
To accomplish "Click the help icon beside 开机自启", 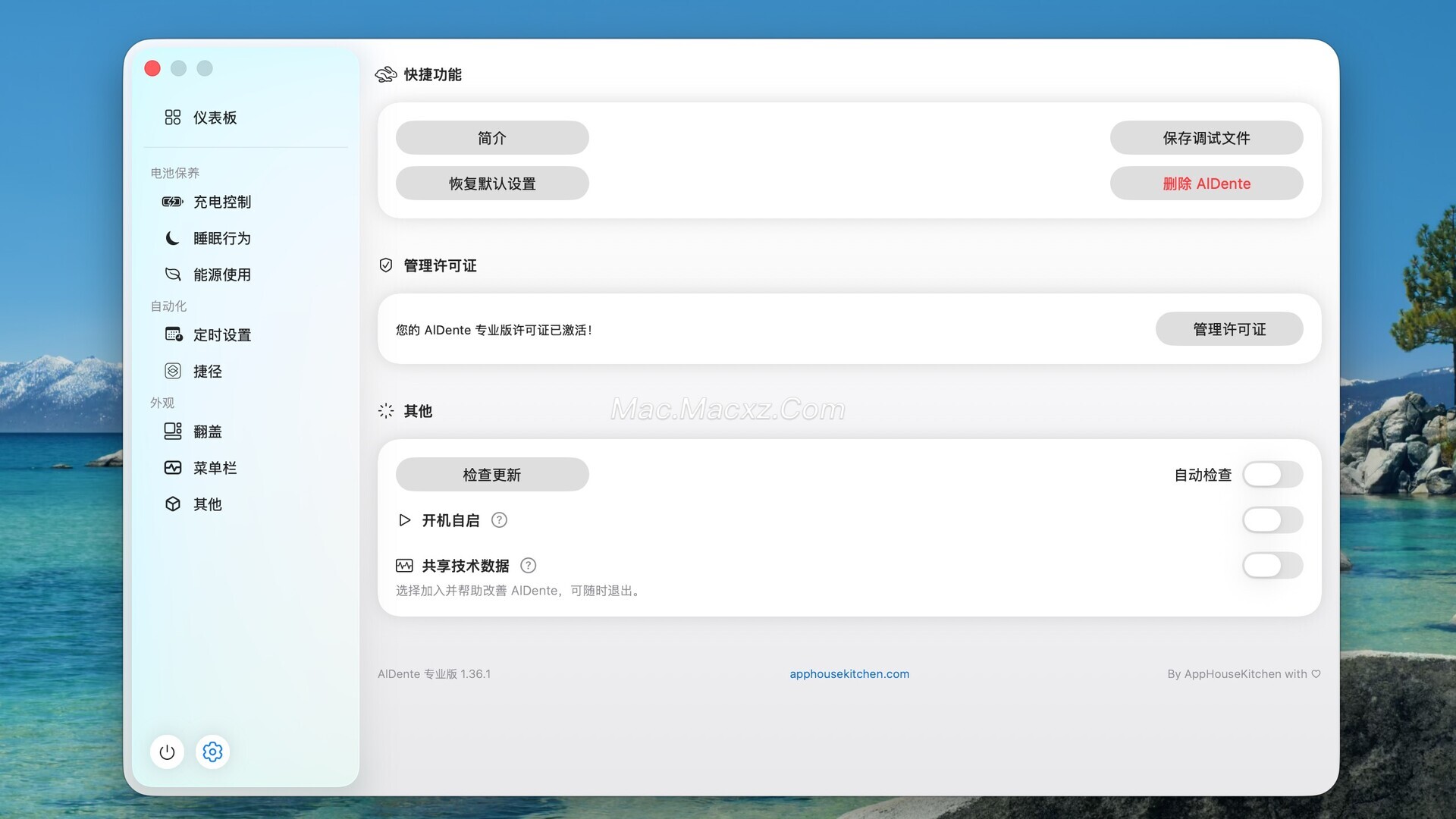I will point(499,520).
